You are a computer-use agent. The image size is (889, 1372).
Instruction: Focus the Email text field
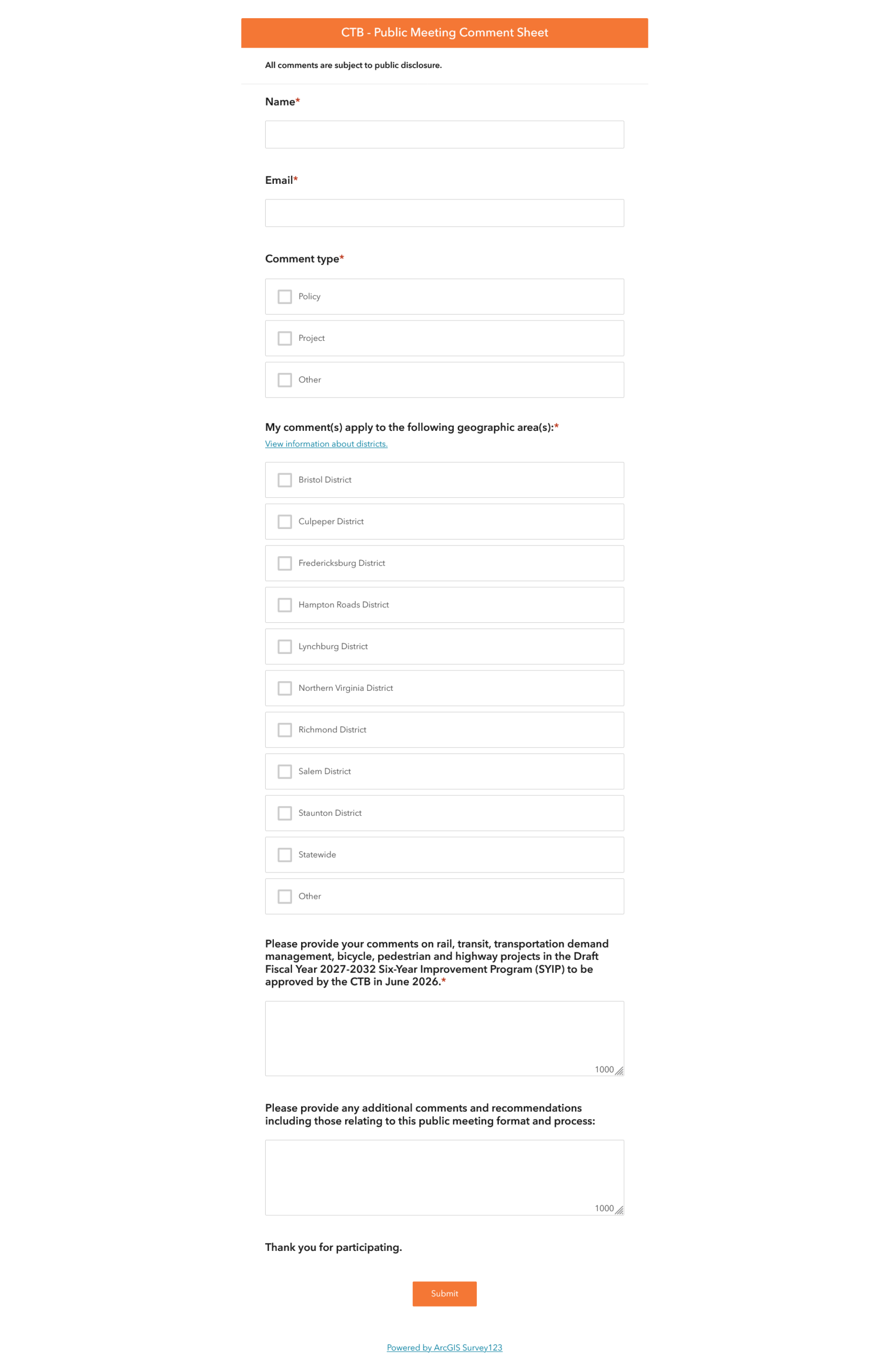pos(444,213)
